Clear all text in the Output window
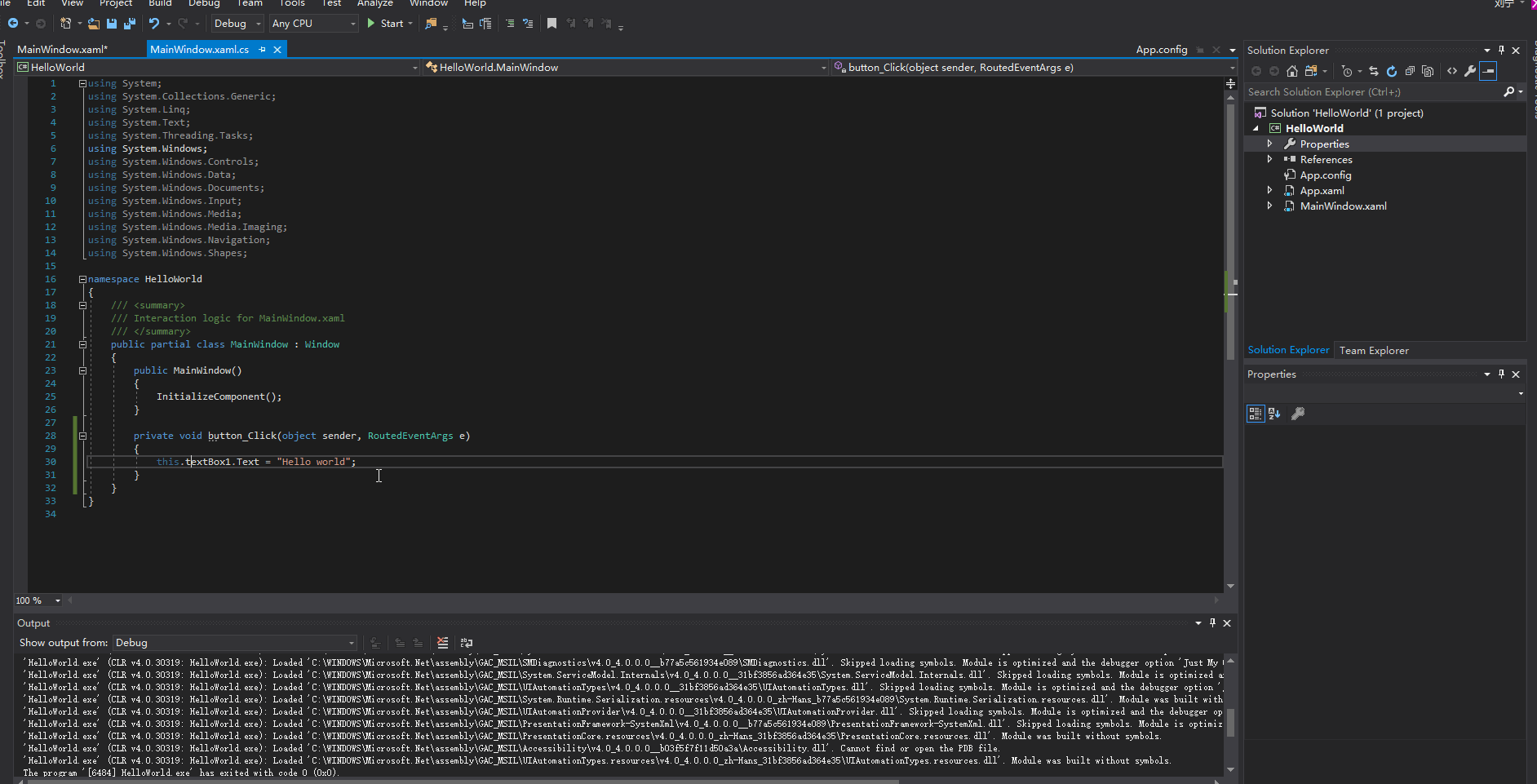 point(442,643)
